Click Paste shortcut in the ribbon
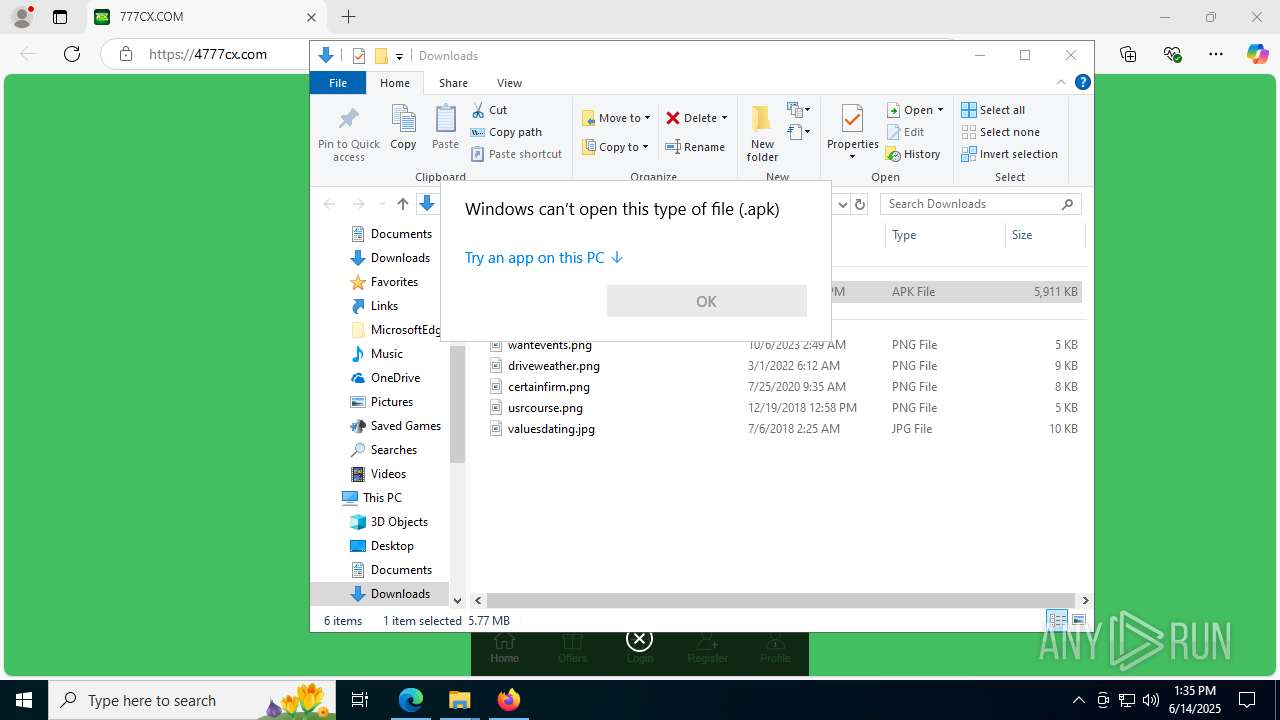This screenshot has height=720, width=1280. point(516,154)
